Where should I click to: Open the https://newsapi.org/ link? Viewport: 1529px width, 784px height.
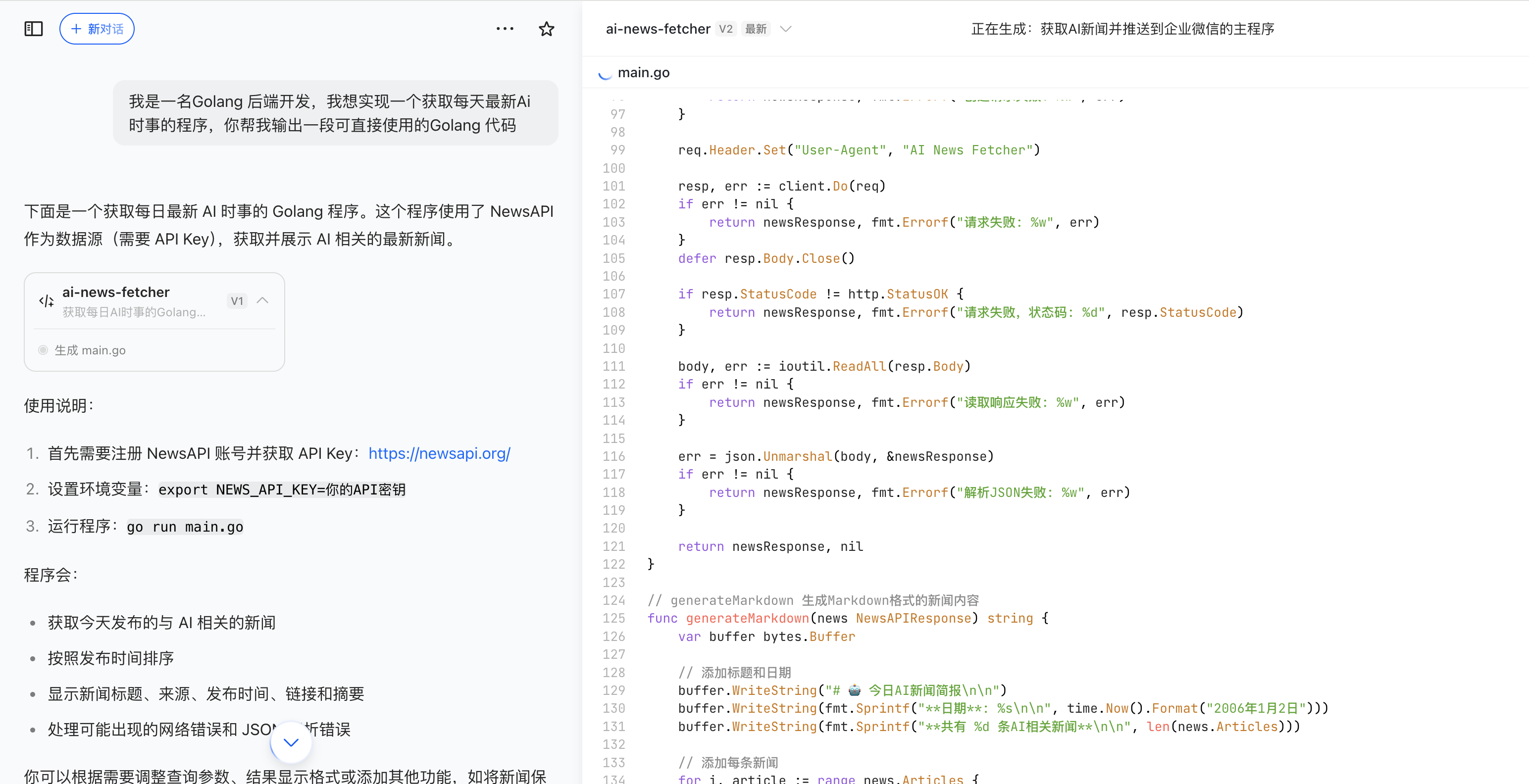439,453
